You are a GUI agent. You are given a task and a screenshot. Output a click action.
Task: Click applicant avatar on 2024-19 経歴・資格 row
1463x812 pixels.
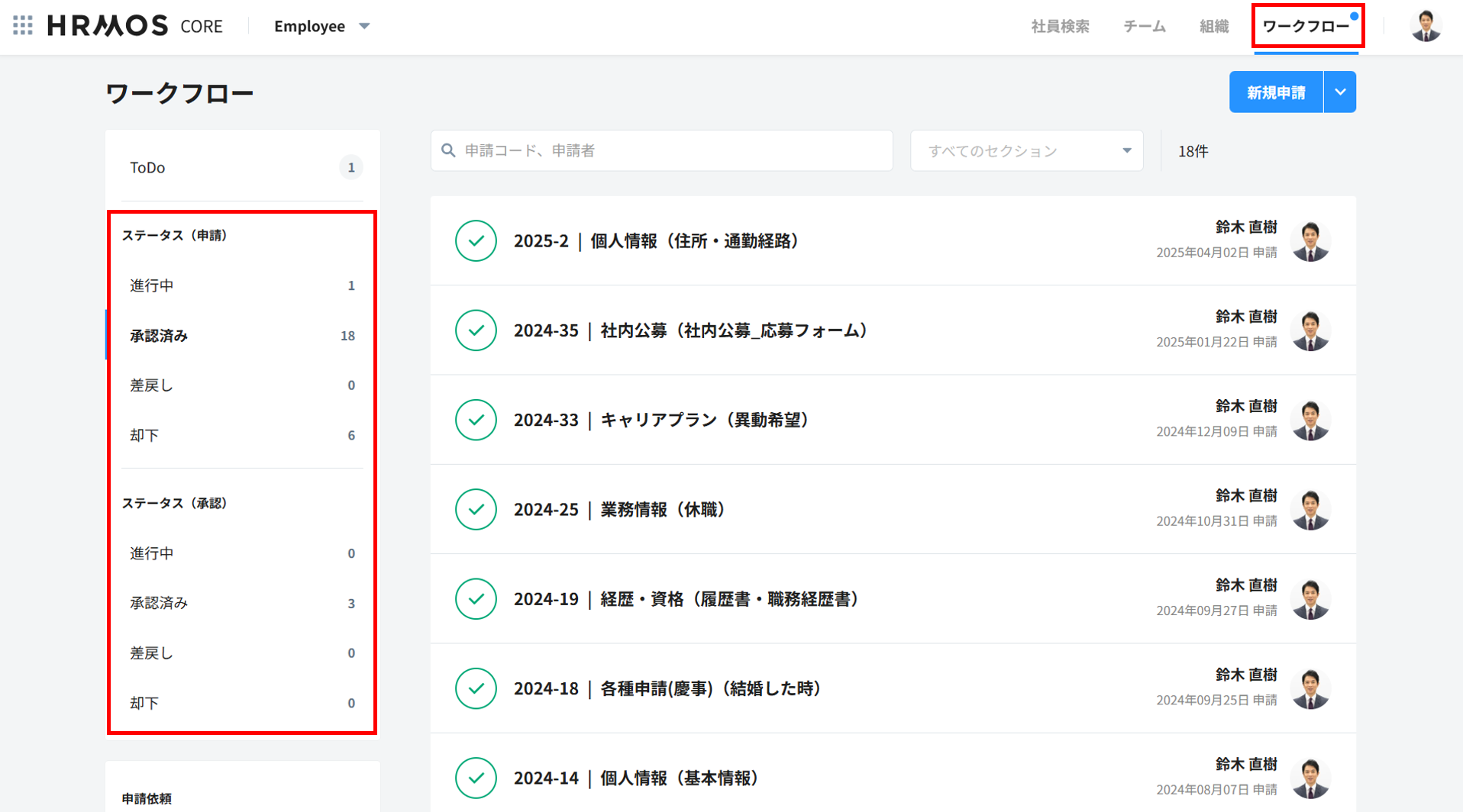1310,598
